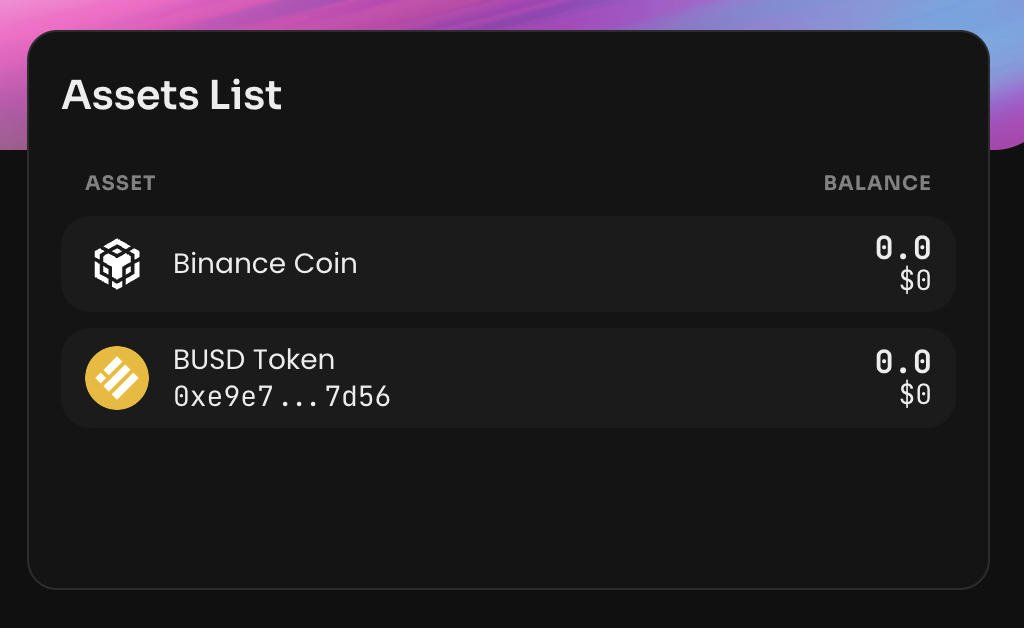Click BUSD Token's $0 fiat value
Viewport: 1024px width, 628px height.
(915, 394)
